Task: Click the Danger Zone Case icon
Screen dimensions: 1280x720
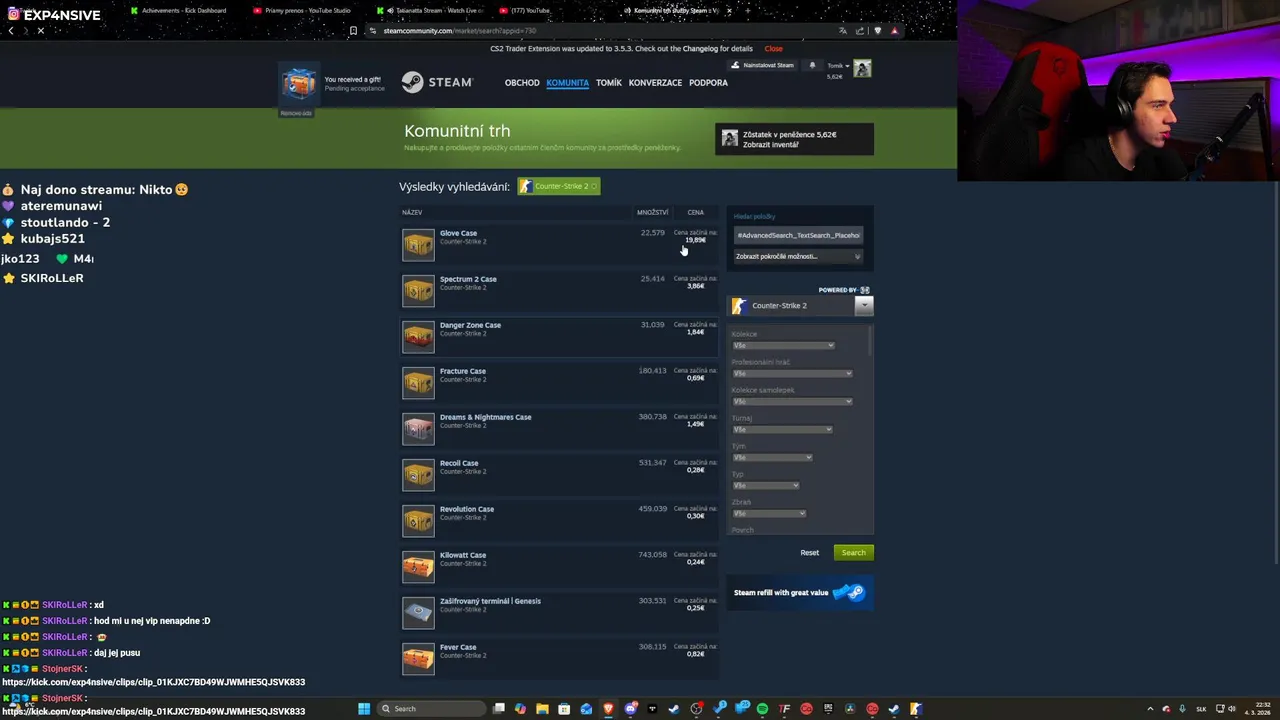Action: coord(418,337)
